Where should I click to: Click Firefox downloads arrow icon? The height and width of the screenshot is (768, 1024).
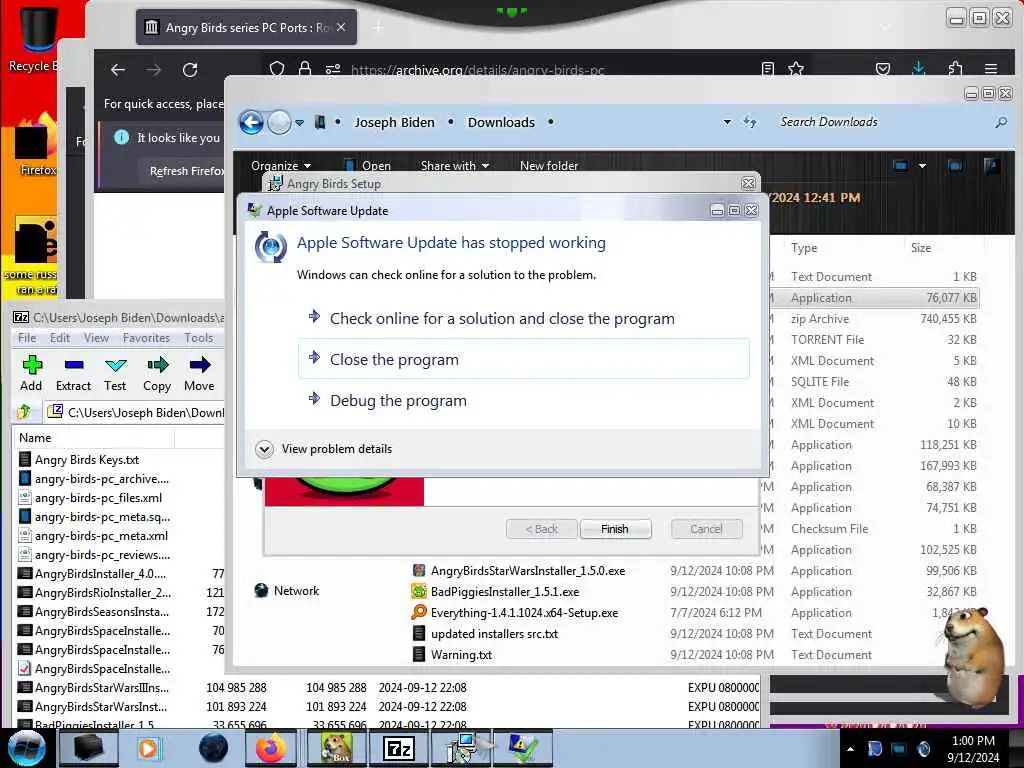(x=918, y=69)
